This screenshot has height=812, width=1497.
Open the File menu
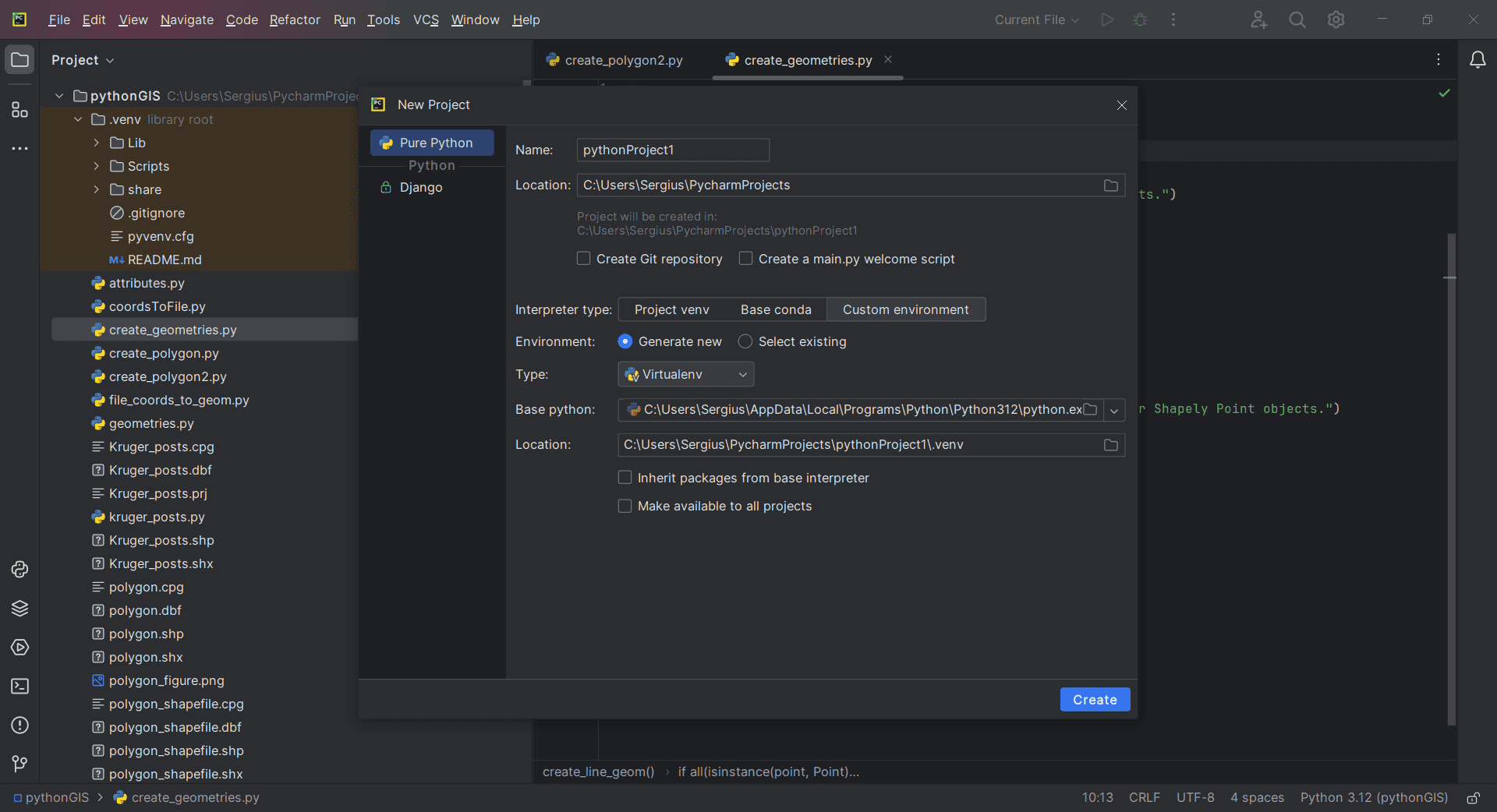(x=59, y=19)
